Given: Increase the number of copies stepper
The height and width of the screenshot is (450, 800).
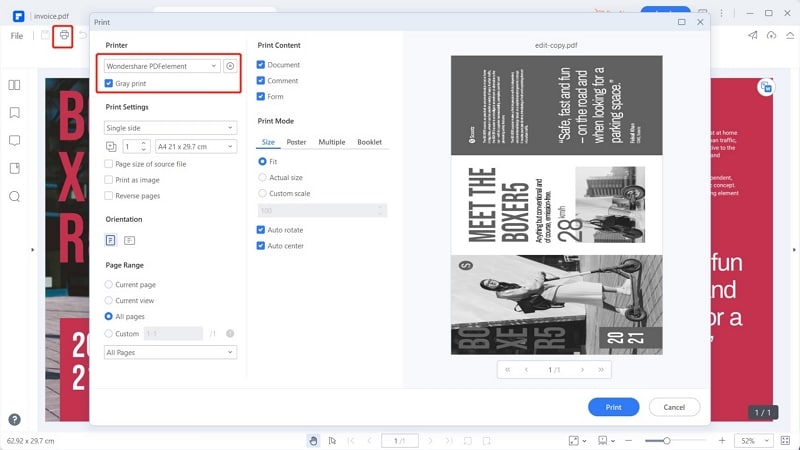Looking at the screenshot, I should [x=144, y=143].
